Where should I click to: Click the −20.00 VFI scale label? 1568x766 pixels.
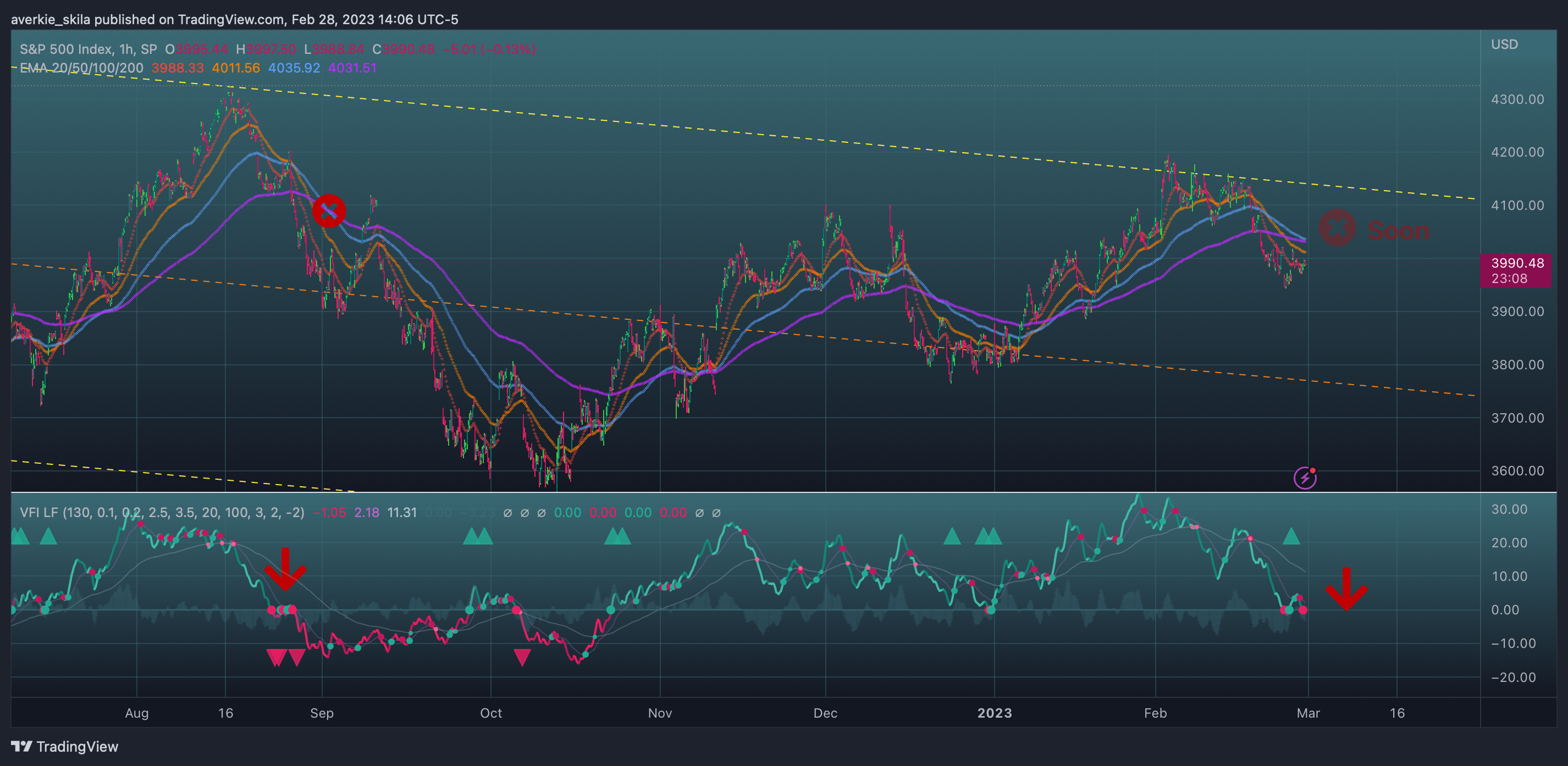(x=1513, y=677)
